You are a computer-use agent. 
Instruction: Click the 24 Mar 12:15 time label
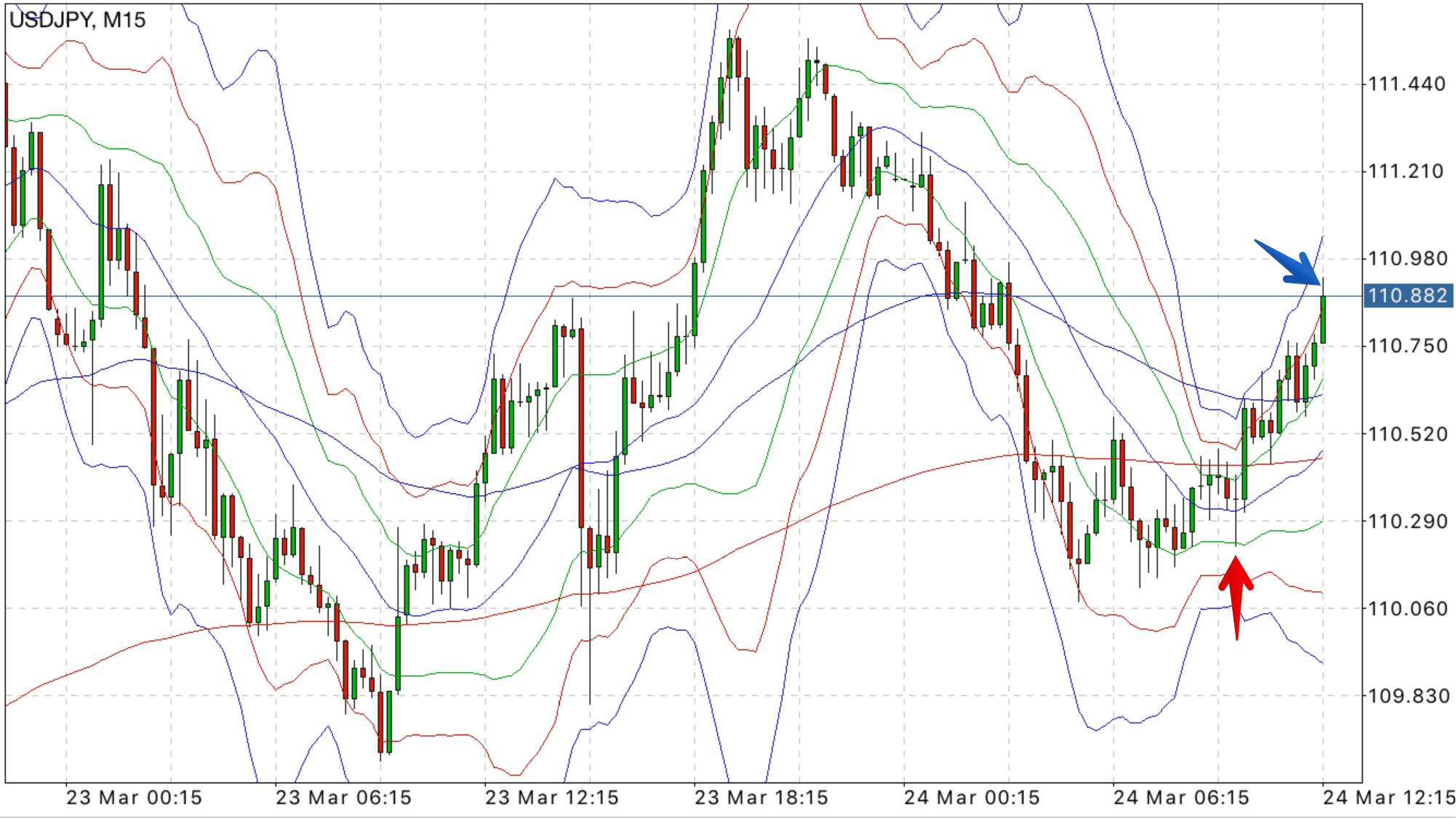point(1388,798)
